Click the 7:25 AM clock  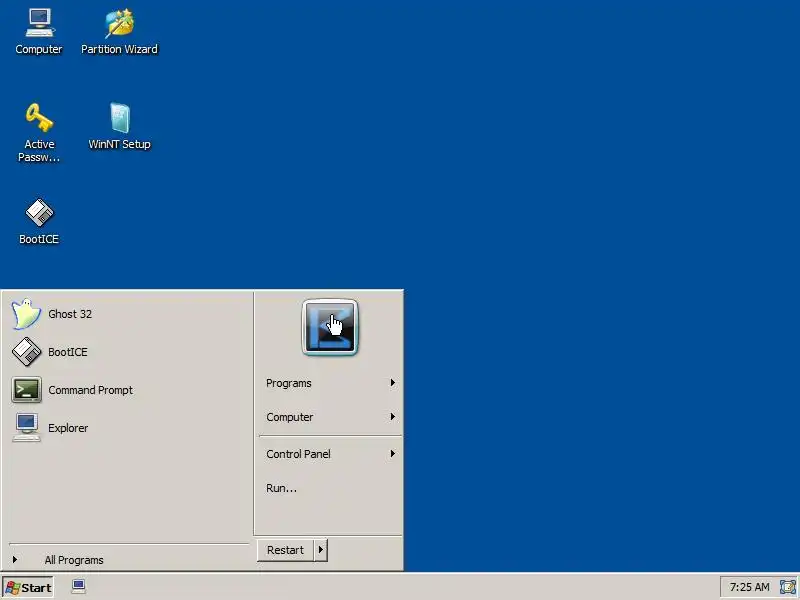click(749, 587)
